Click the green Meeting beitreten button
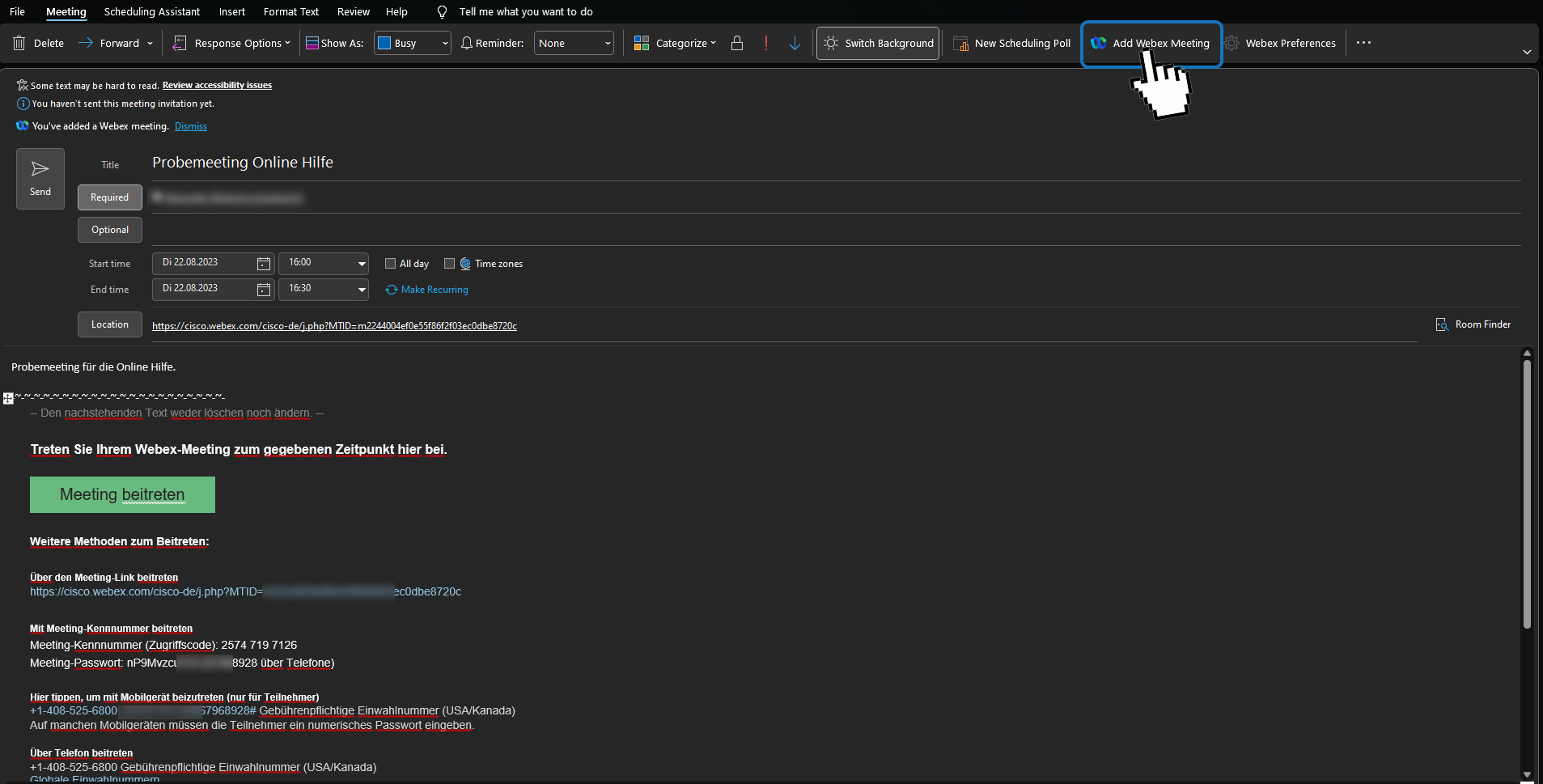This screenshot has height=784, width=1543. click(x=122, y=494)
